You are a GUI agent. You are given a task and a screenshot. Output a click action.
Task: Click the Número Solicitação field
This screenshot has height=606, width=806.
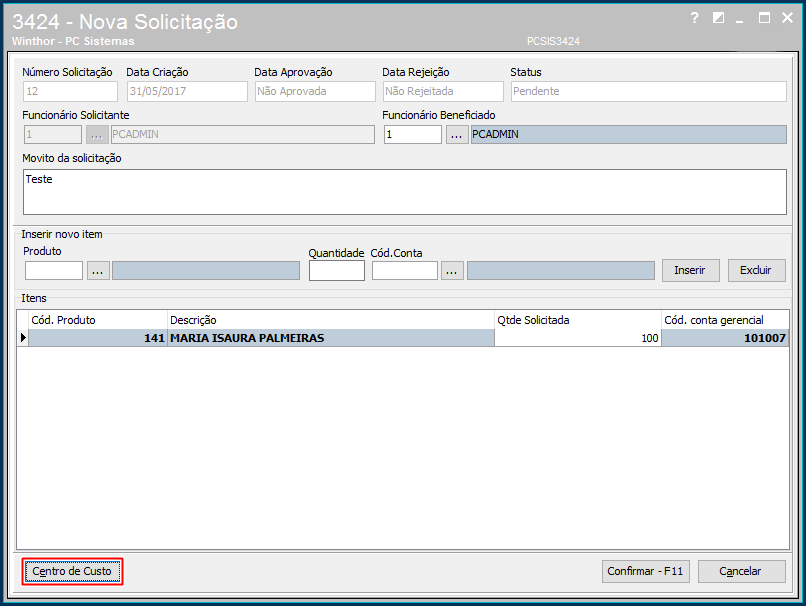tap(70, 91)
